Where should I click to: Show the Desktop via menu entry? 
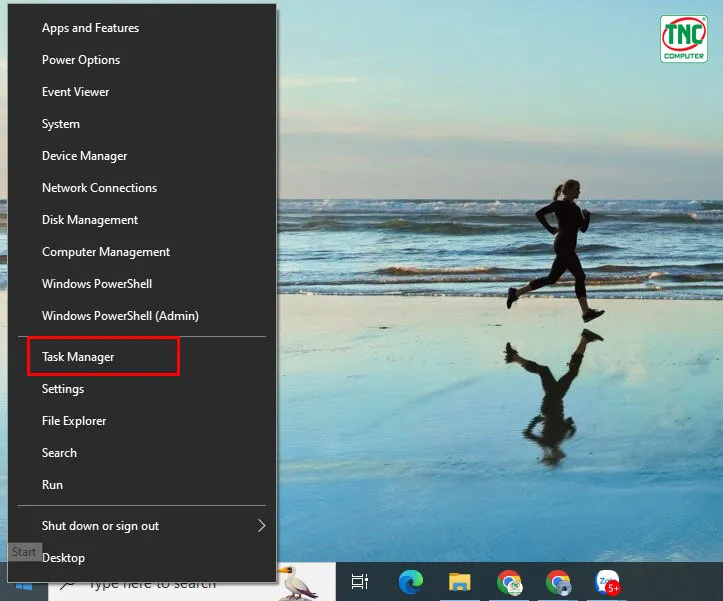142,558
